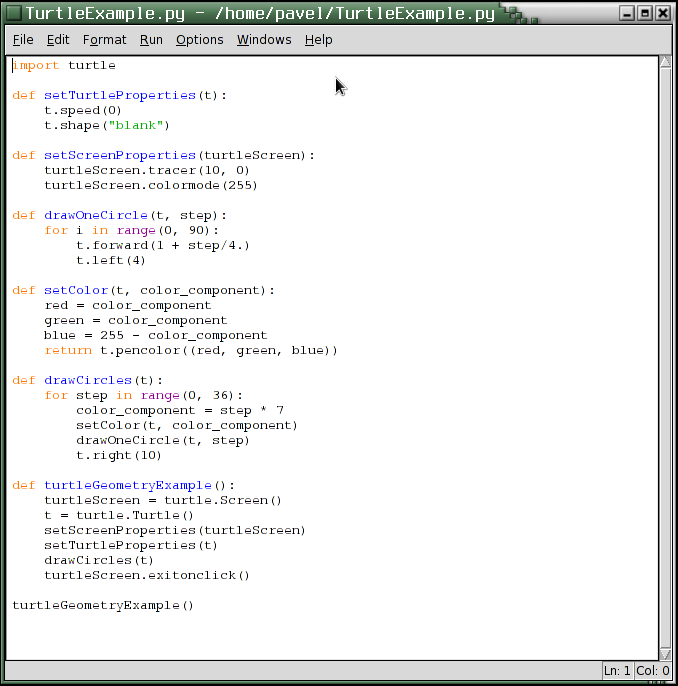
Task: Click the t.right(10) line
Action: (119, 455)
